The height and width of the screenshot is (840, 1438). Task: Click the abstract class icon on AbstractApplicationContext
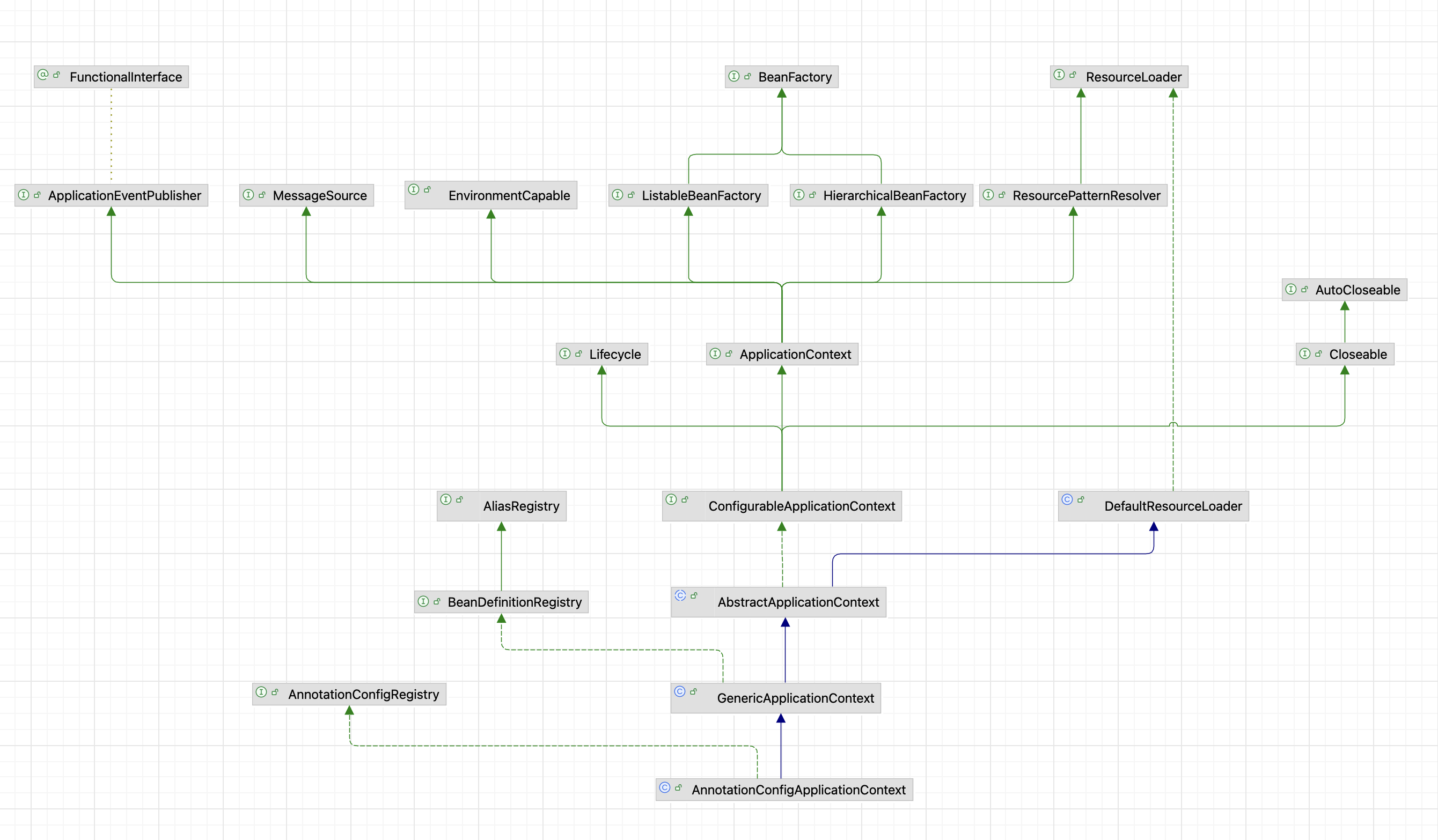coord(680,595)
